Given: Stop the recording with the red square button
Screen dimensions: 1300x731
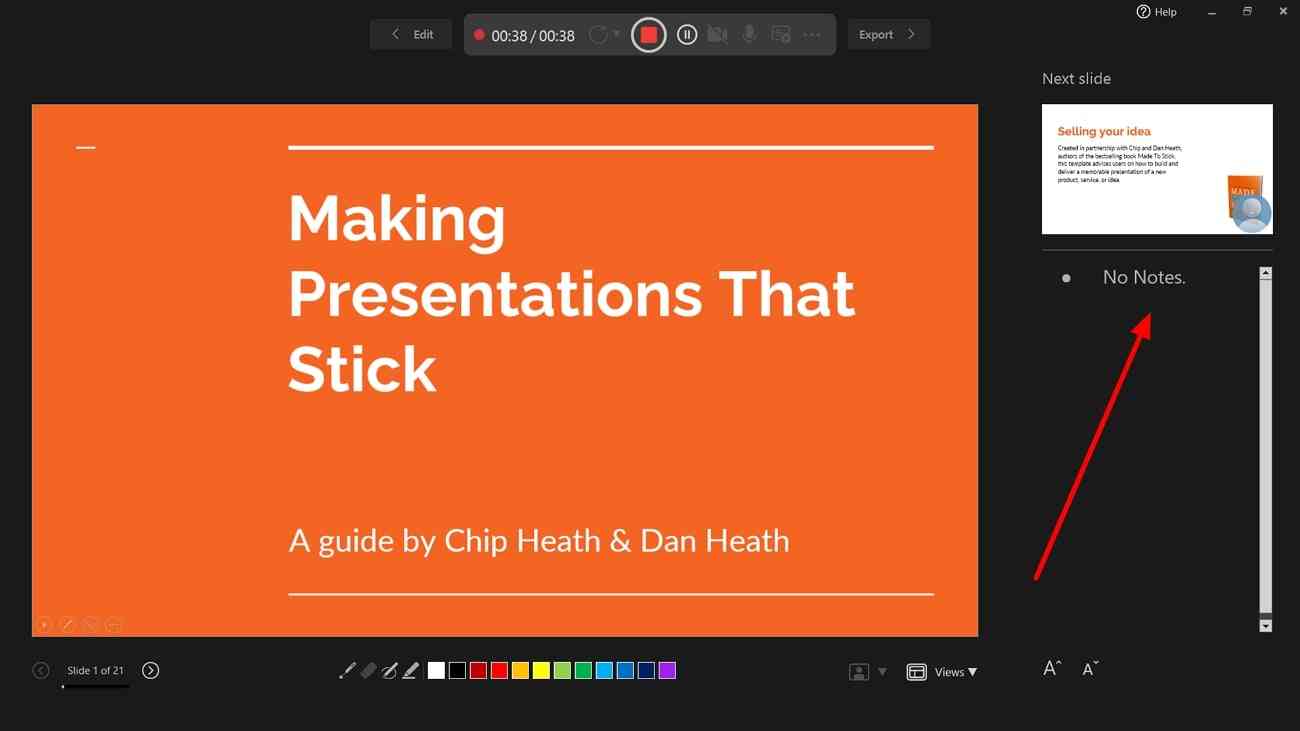Looking at the screenshot, I should (x=648, y=35).
